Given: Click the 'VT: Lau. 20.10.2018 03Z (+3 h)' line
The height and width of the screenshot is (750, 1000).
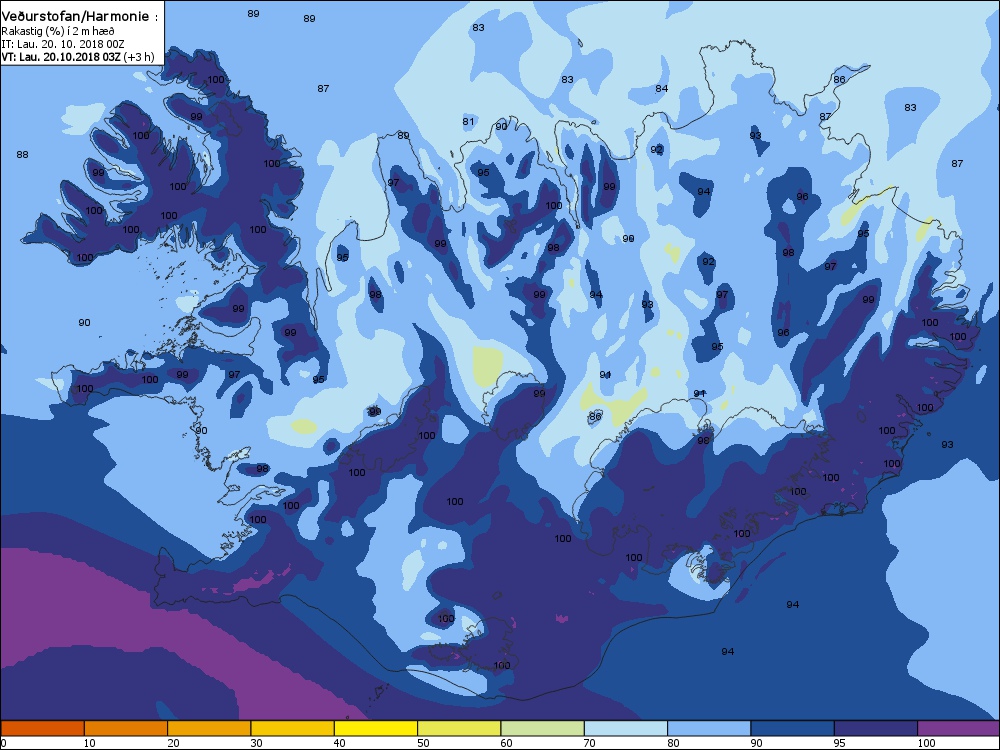Looking at the screenshot, I should tap(78, 57).
